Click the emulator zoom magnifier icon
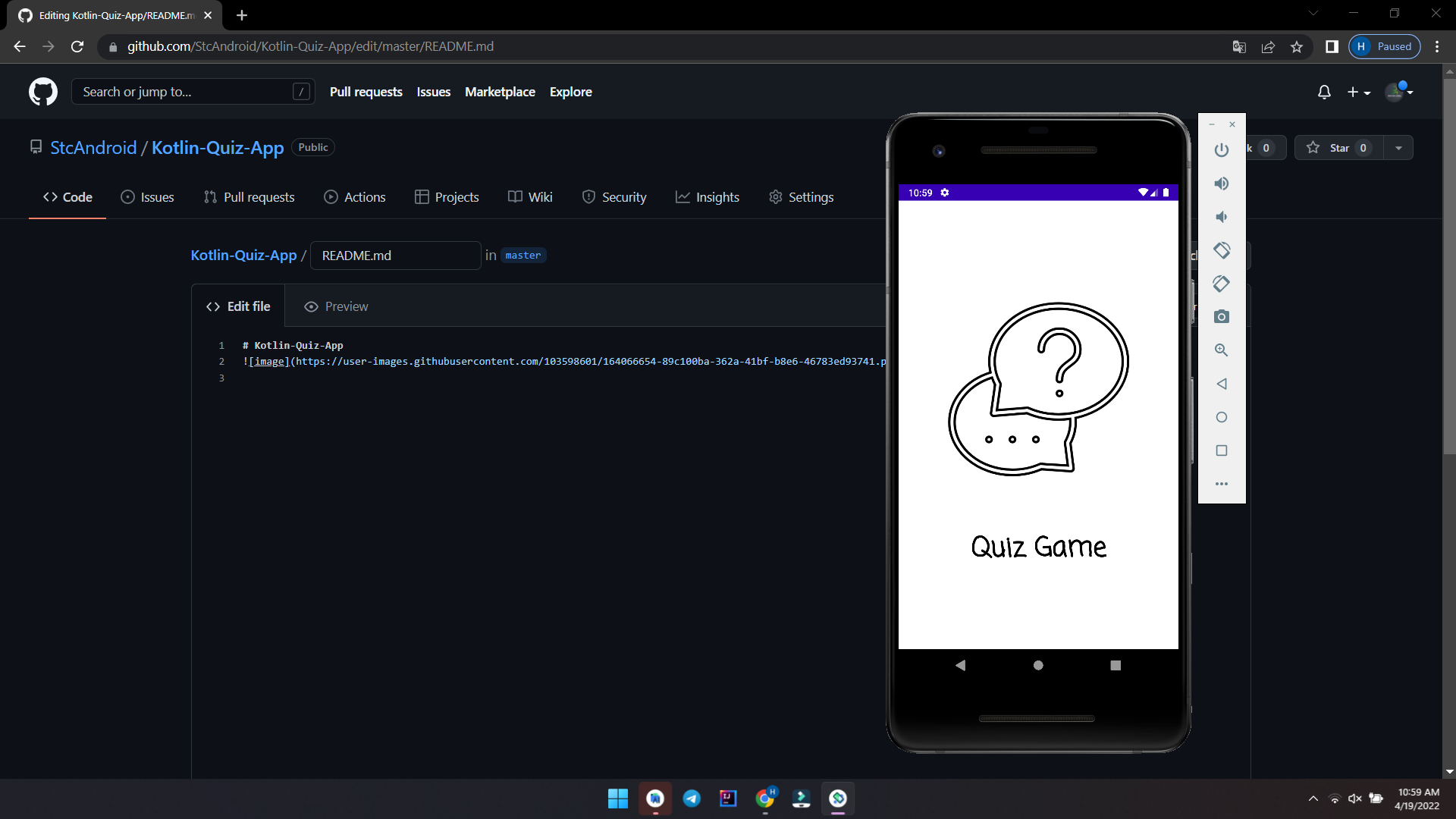The width and height of the screenshot is (1456, 819). pos(1221,350)
